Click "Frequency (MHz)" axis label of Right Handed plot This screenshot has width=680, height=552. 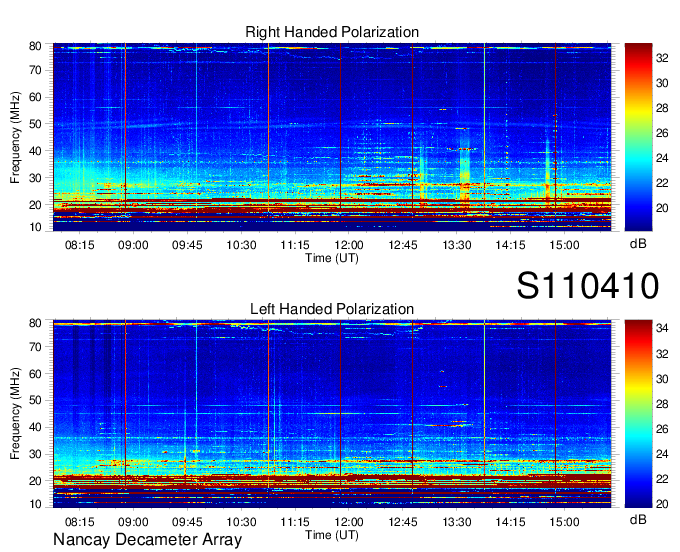[15, 137]
